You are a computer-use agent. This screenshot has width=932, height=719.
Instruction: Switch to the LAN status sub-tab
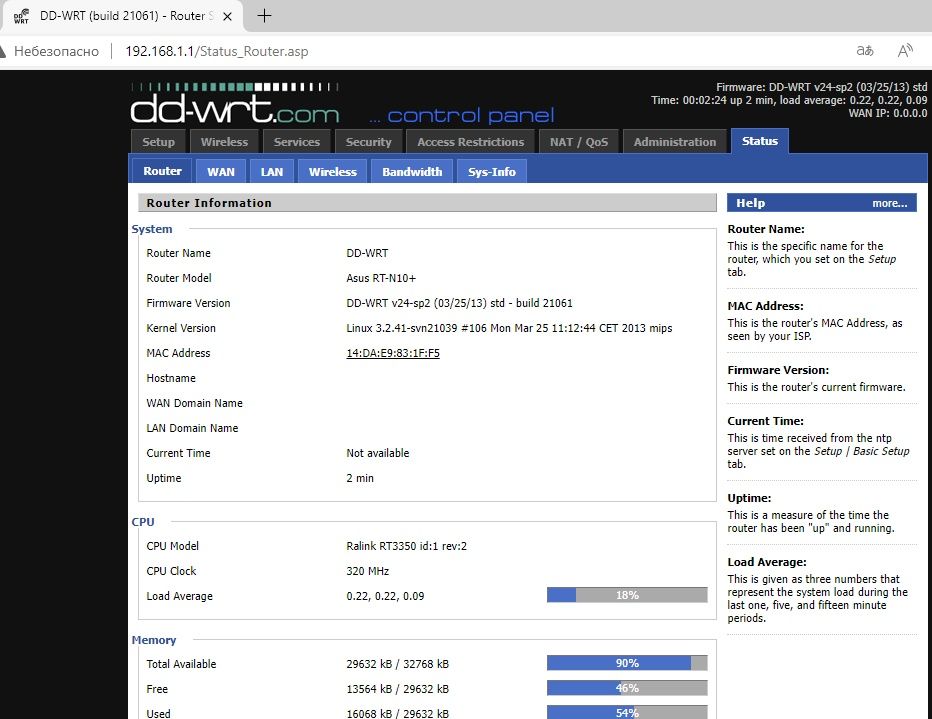coord(272,172)
